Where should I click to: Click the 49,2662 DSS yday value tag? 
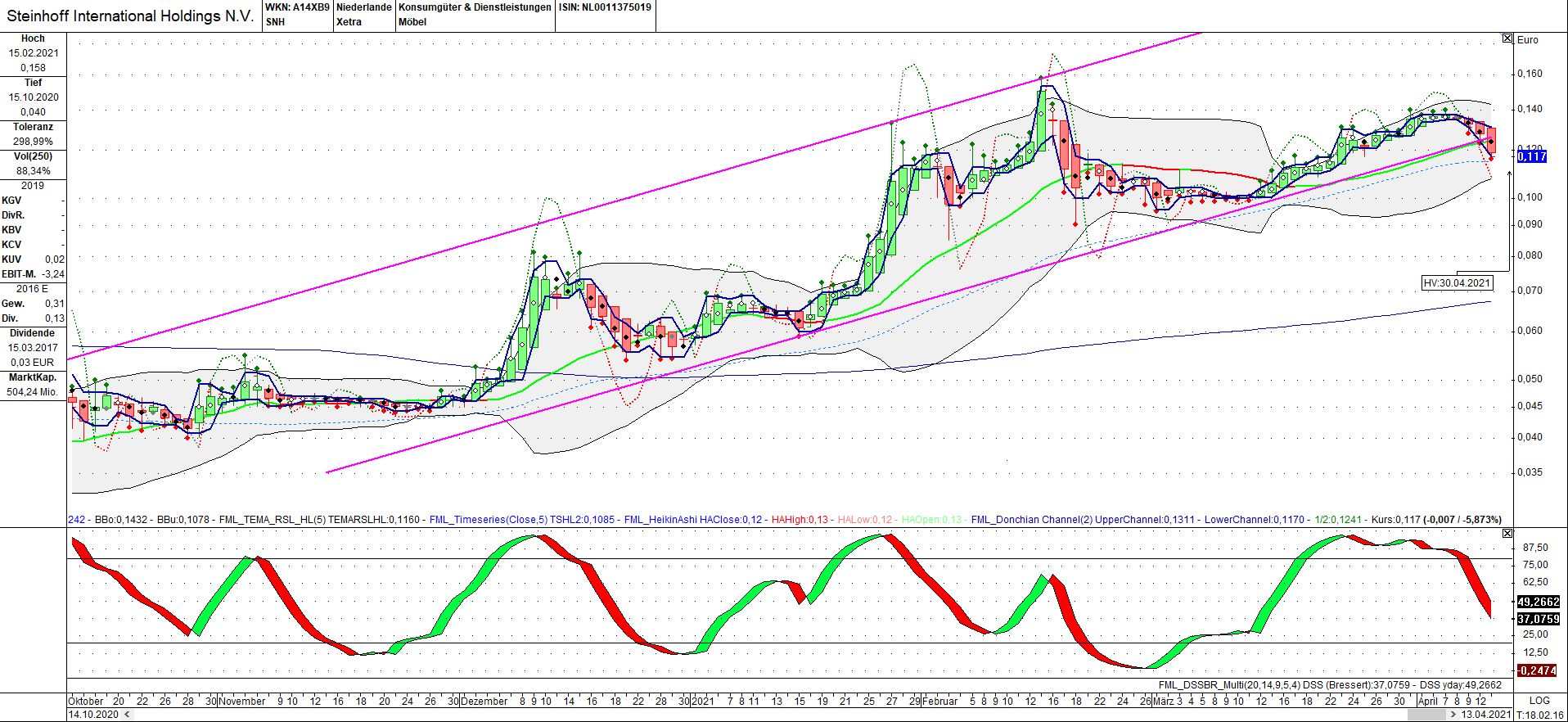tap(1538, 602)
